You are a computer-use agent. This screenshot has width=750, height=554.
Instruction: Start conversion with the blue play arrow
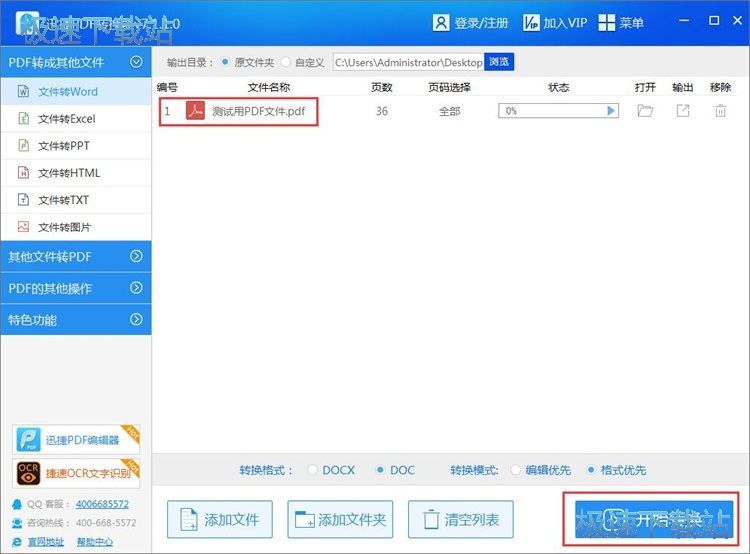coord(611,111)
